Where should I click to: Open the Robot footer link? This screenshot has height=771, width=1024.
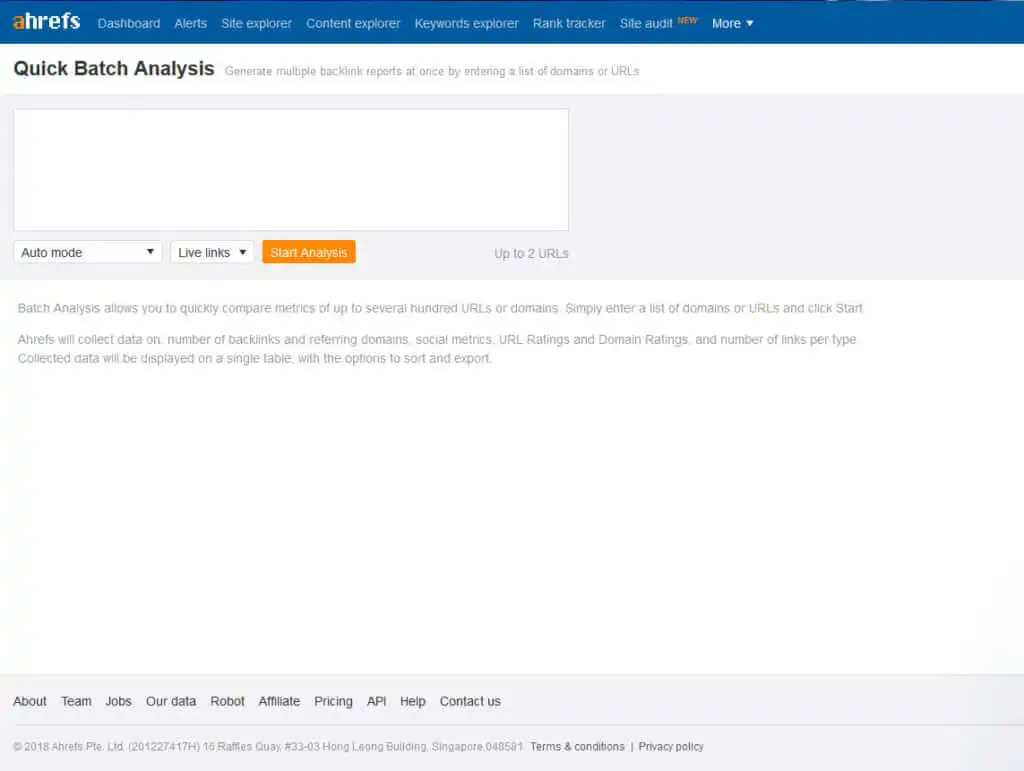(227, 701)
